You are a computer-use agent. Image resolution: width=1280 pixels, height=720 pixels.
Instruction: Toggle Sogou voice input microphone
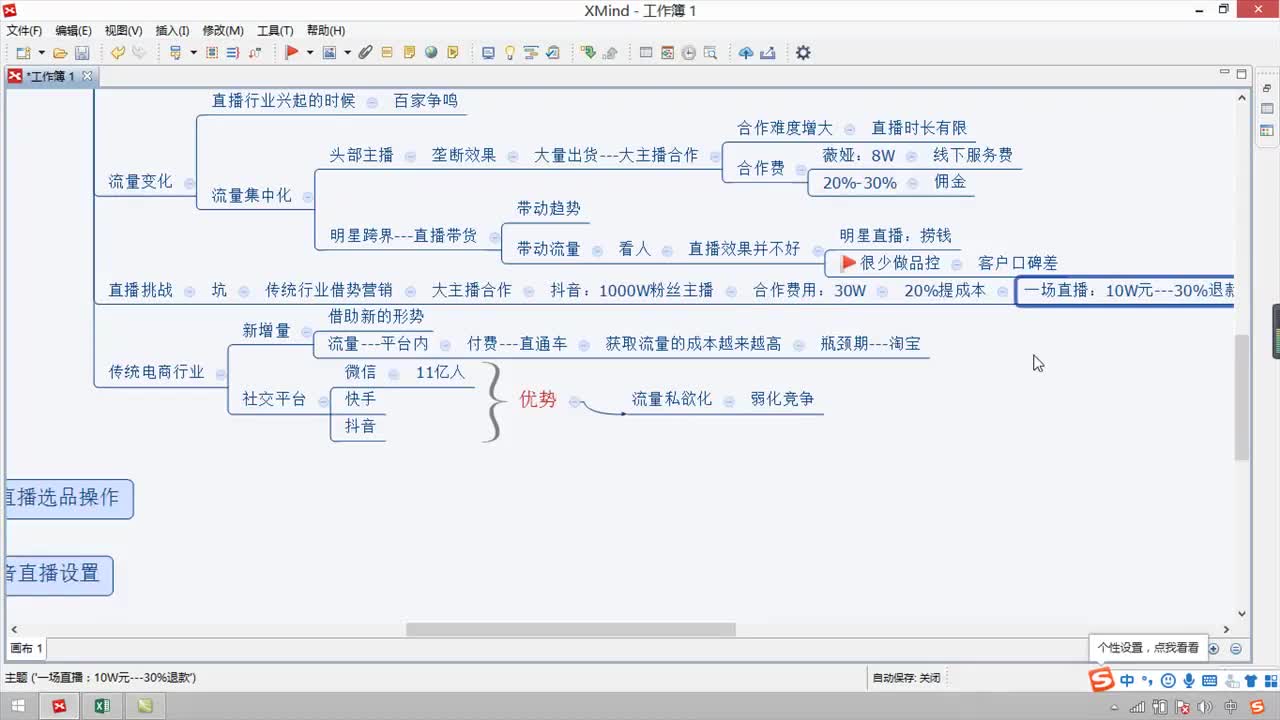(x=1188, y=681)
